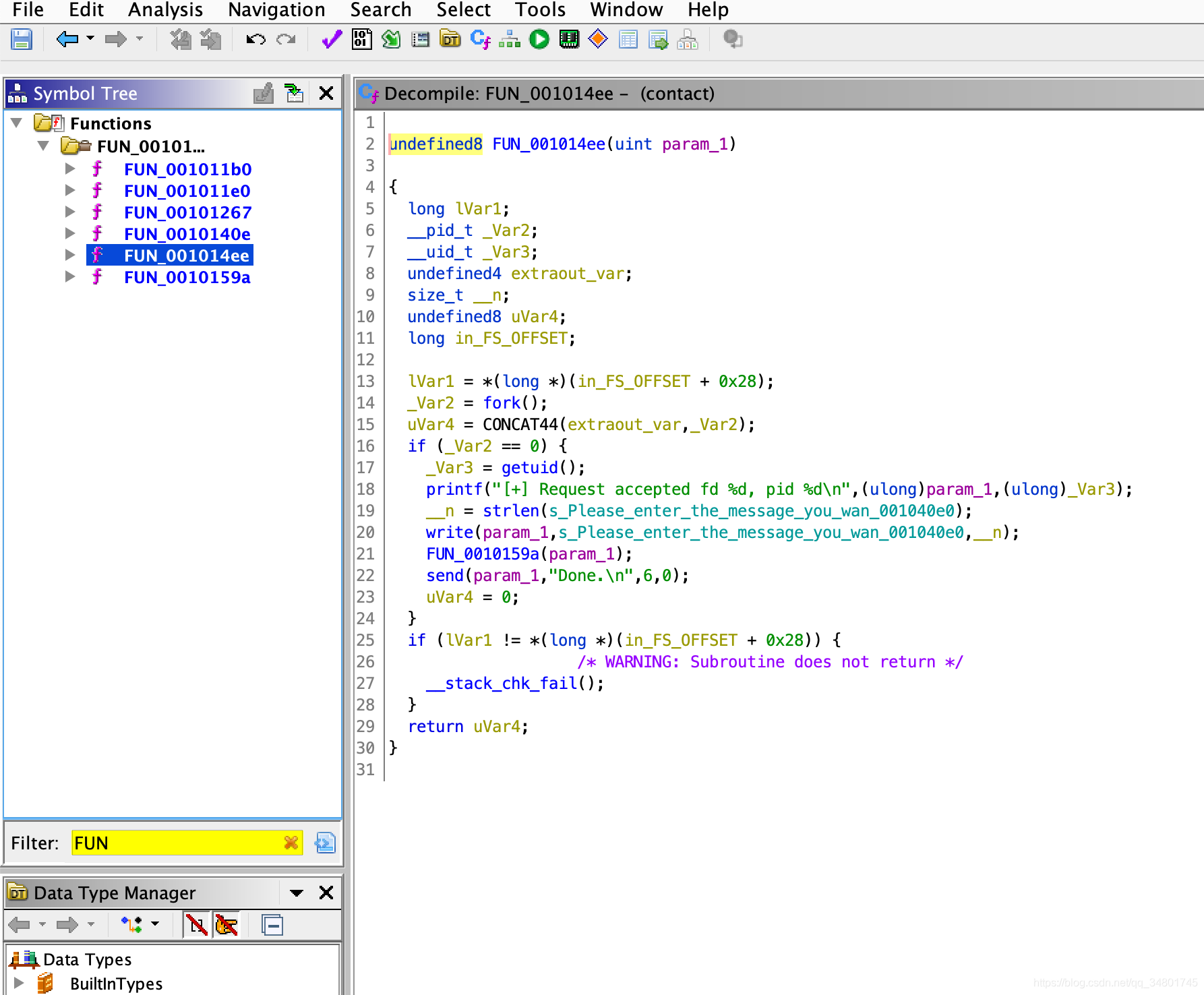Navigate back with the blue arrow
Viewport: 1204px width, 995px height.
click(67, 39)
